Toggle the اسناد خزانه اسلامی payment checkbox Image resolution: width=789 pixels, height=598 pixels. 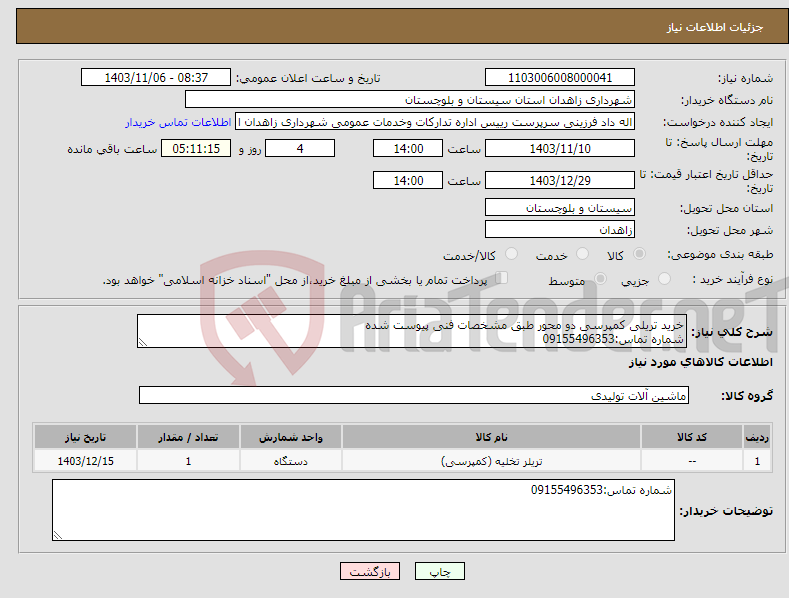[502, 278]
